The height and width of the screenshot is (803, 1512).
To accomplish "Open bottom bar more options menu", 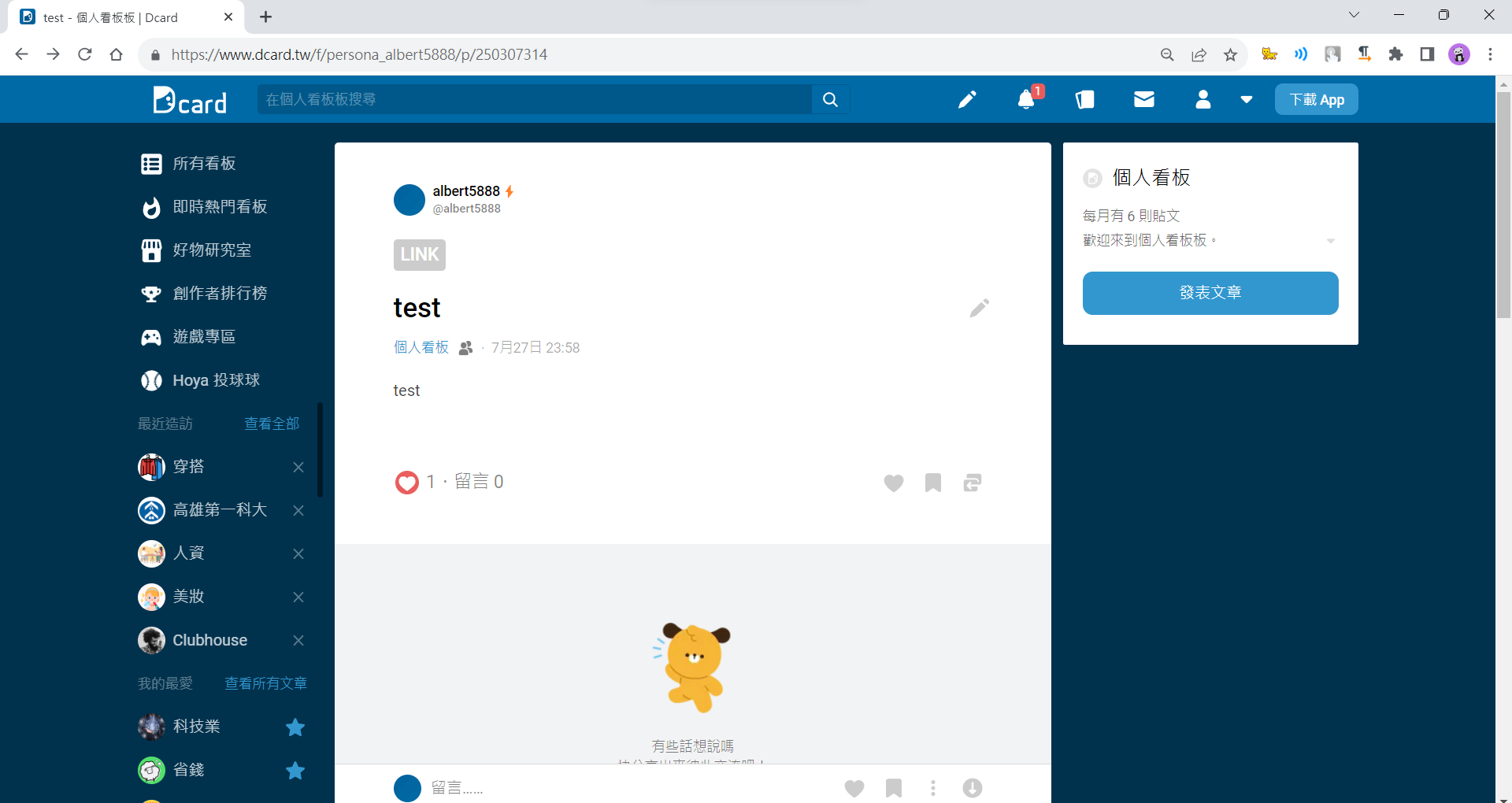I will pyautogui.click(x=933, y=788).
